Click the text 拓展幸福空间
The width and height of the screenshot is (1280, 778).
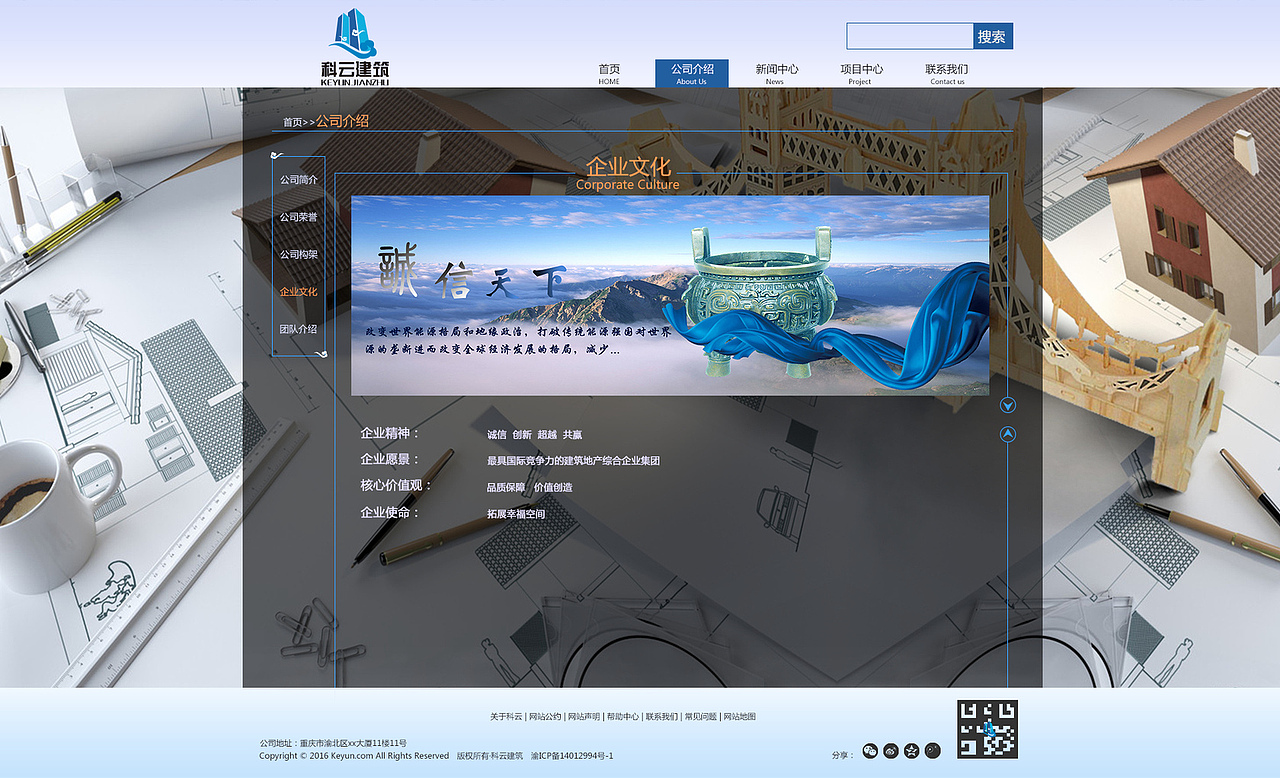coord(516,514)
